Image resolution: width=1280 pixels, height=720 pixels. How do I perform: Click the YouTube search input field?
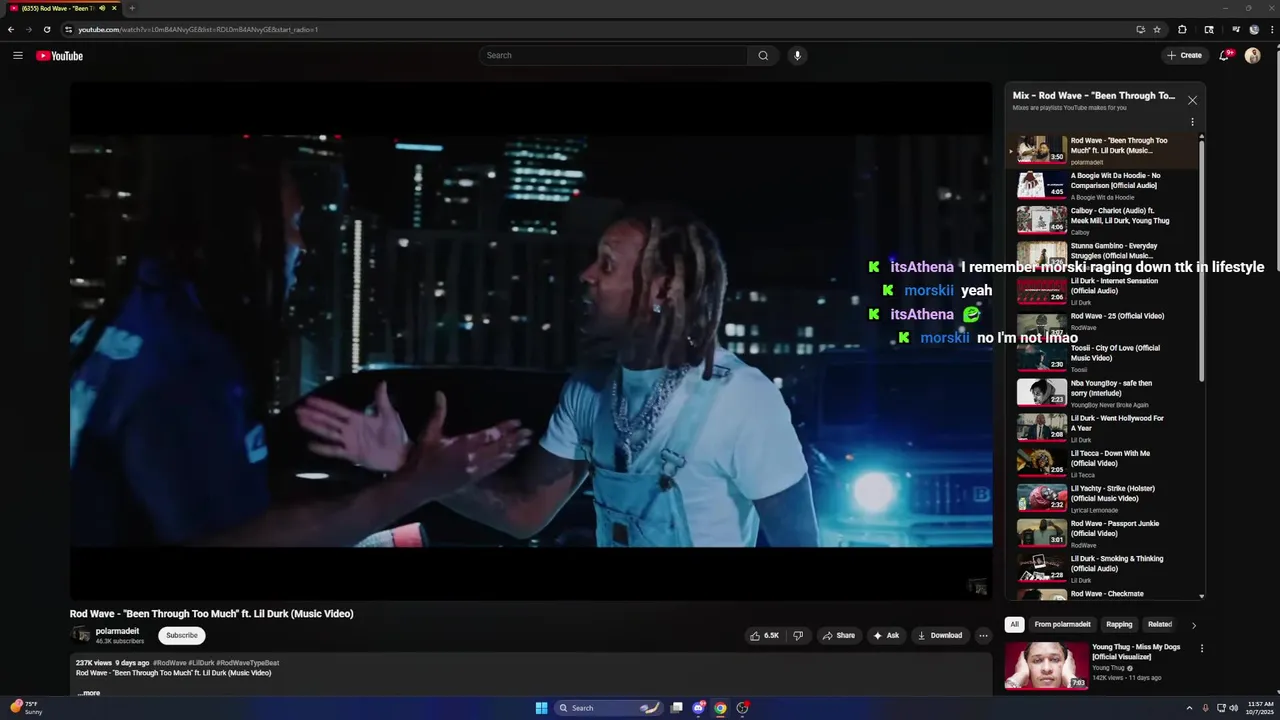[x=614, y=56]
